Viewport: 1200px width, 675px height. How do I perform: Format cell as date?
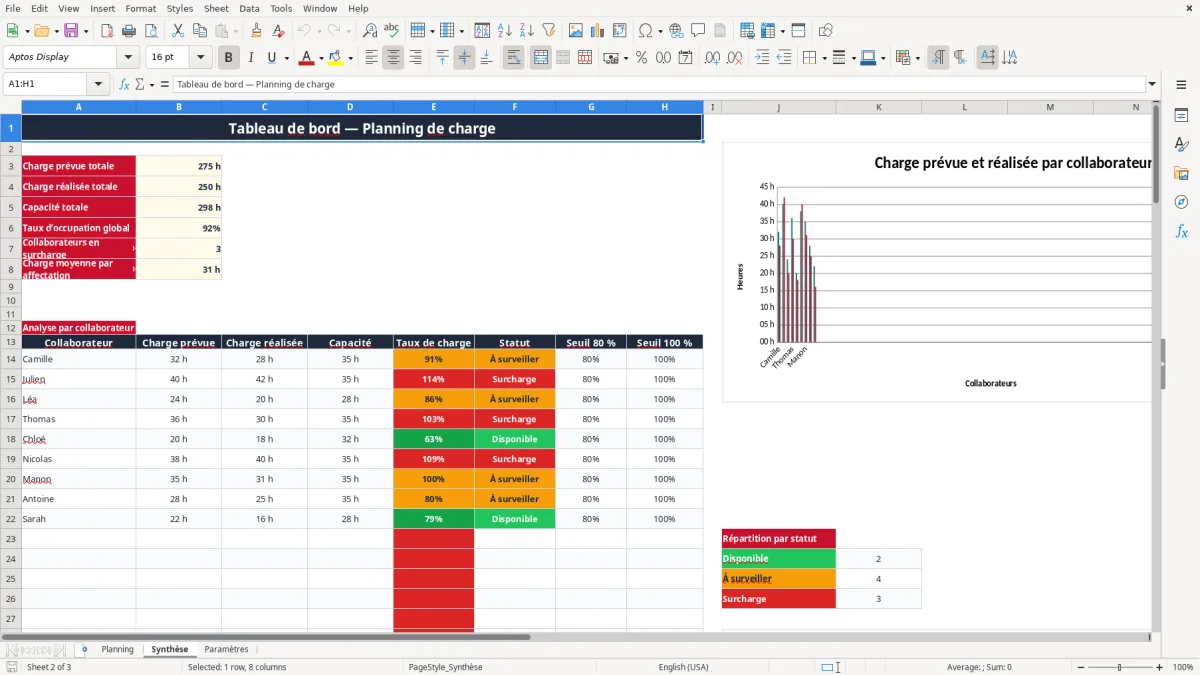685,58
